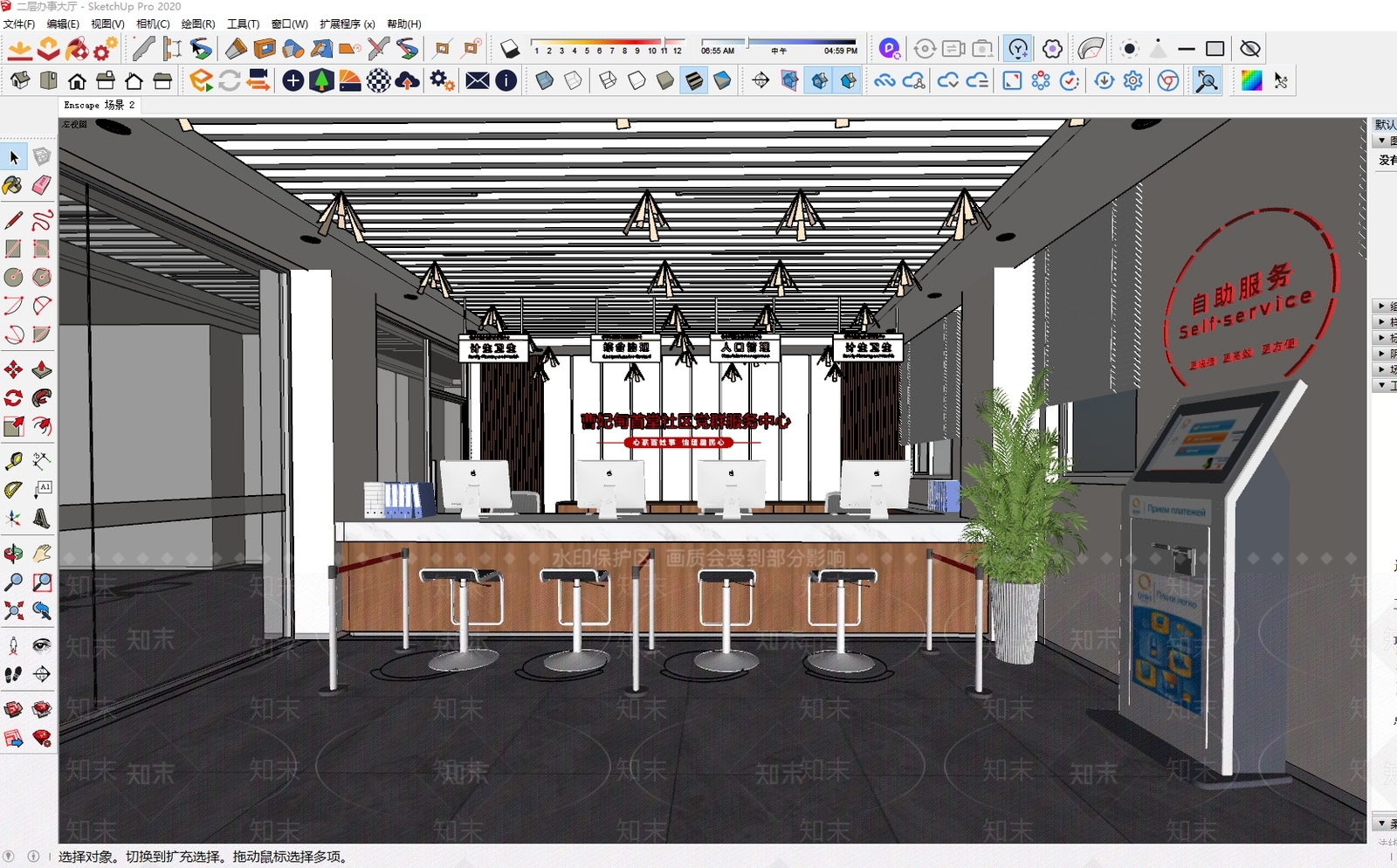Toggle X-Ray face style
Screen dimensions: 1397x868
(544, 81)
